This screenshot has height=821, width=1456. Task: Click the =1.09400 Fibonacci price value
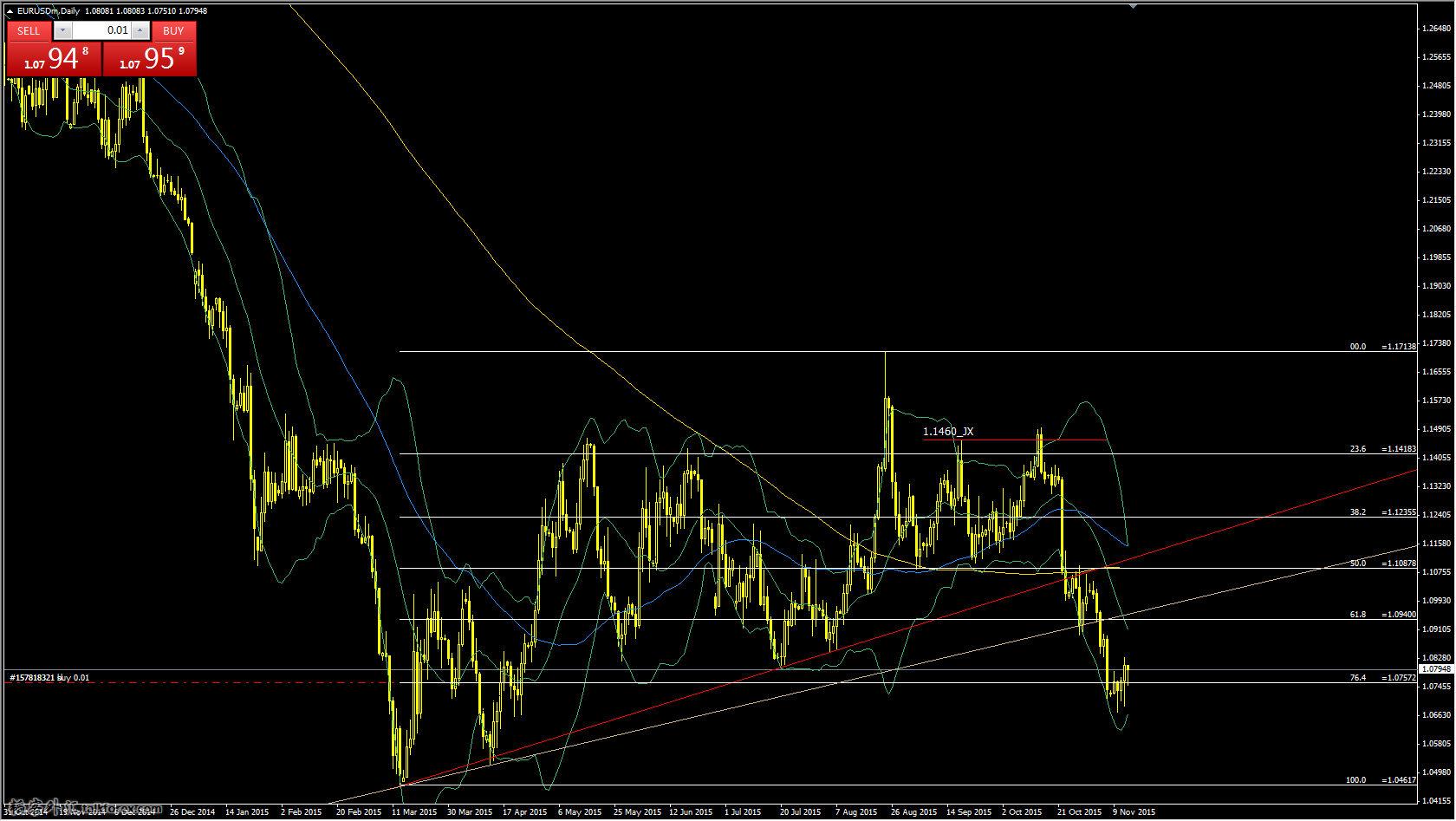1399,614
